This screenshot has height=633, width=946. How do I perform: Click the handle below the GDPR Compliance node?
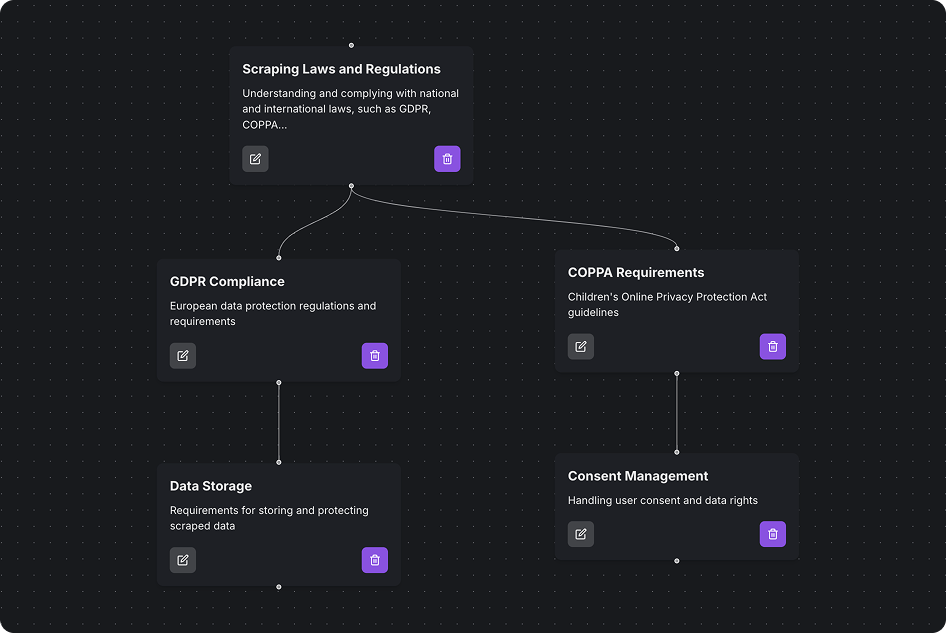277,381
